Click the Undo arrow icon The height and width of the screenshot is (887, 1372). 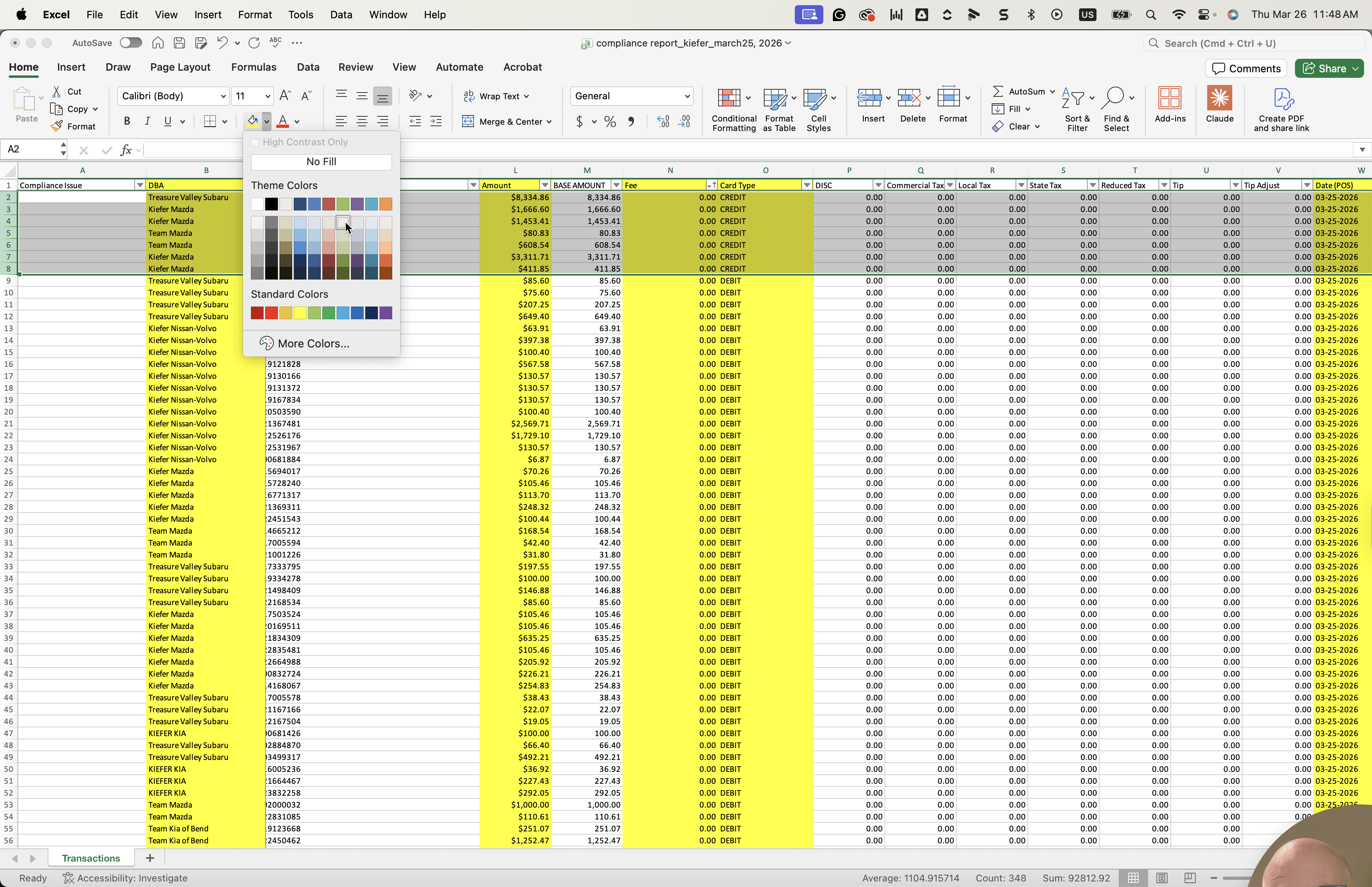pyautogui.click(x=222, y=42)
